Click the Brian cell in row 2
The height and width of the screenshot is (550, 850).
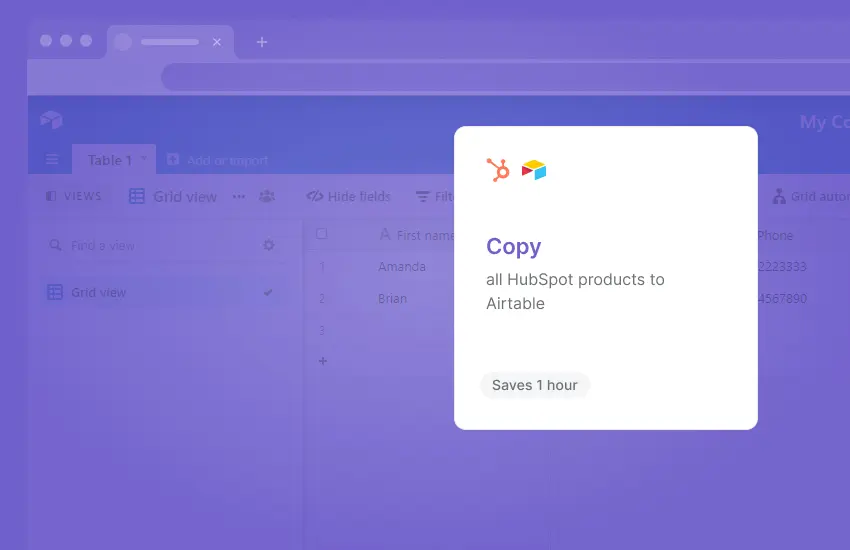click(x=392, y=299)
